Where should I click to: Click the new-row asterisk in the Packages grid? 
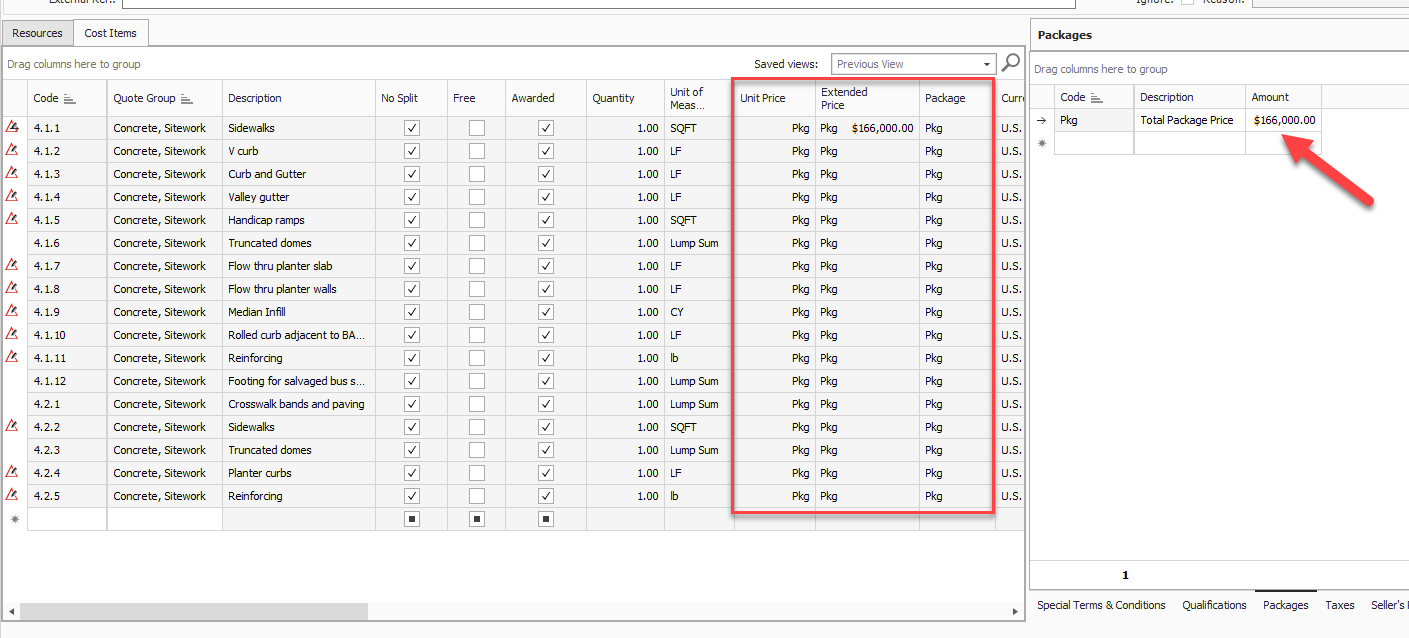(1041, 143)
